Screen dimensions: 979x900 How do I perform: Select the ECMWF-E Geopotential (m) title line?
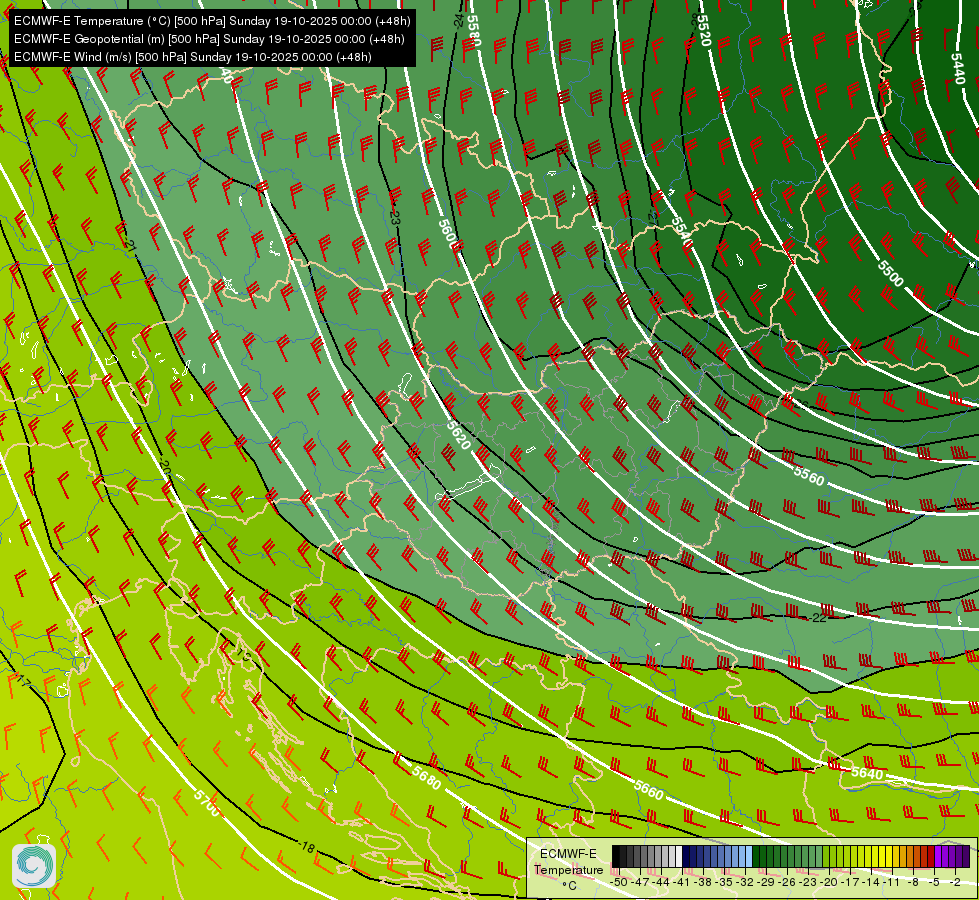click(209, 39)
